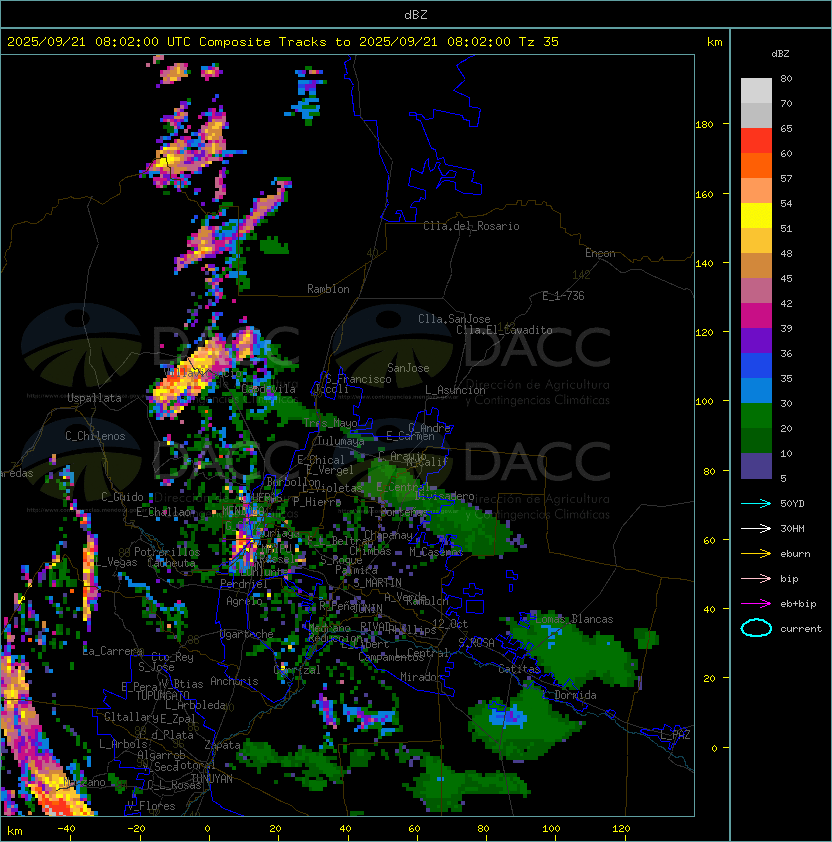Click the Clla.El_Cavadito label
The height and width of the screenshot is (842, 832).
coord(504,330)
